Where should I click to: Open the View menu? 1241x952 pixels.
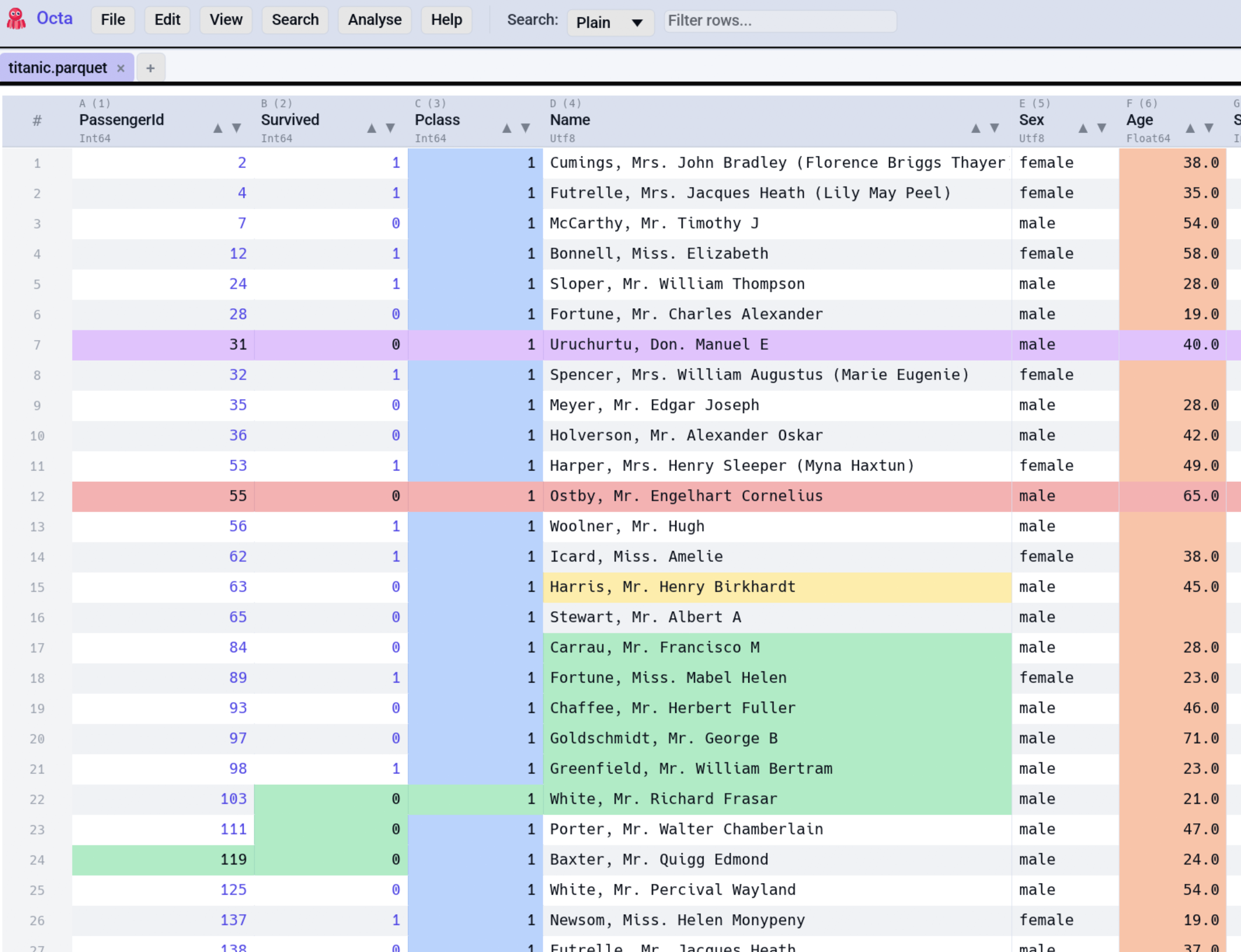226,20
